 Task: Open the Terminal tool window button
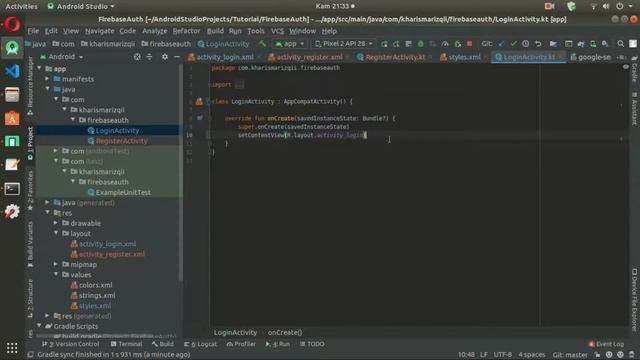126,344
